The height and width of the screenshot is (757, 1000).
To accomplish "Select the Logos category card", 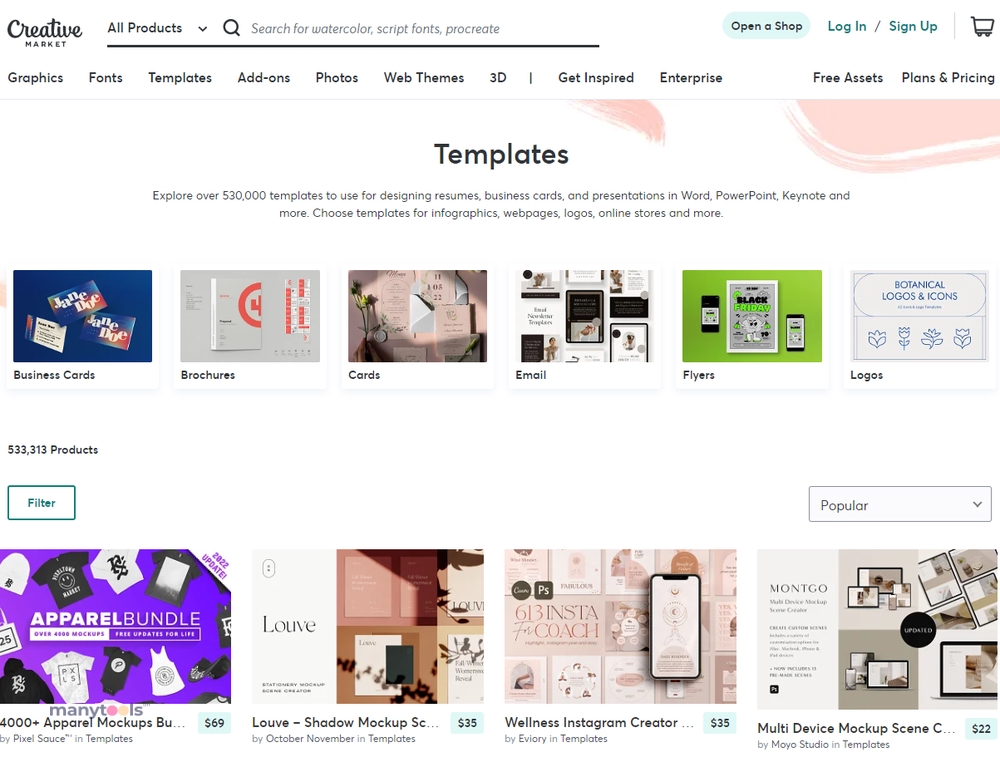I will click(919, 327).
